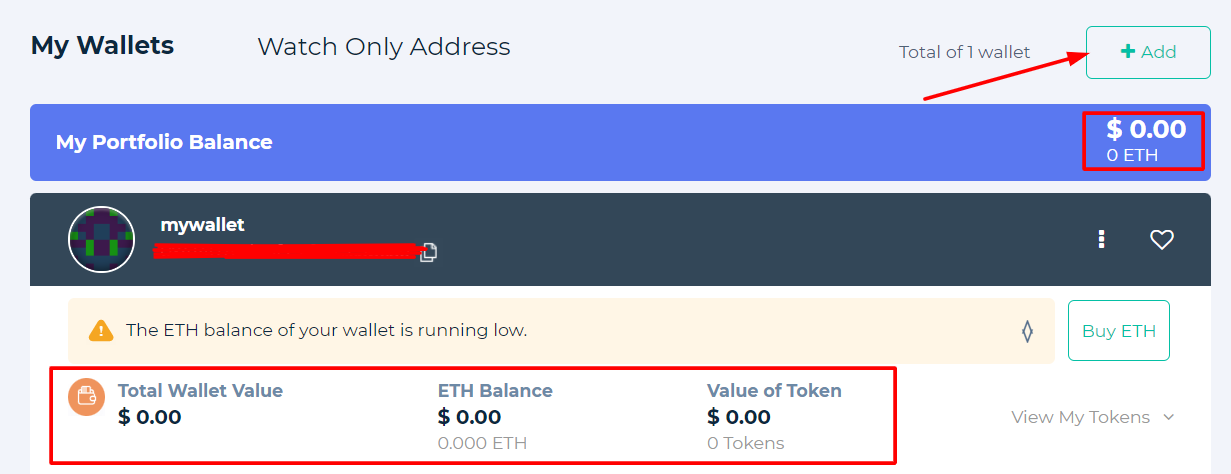Select the mywallet name label
1231x474 pixels.
tap(202, 225)
